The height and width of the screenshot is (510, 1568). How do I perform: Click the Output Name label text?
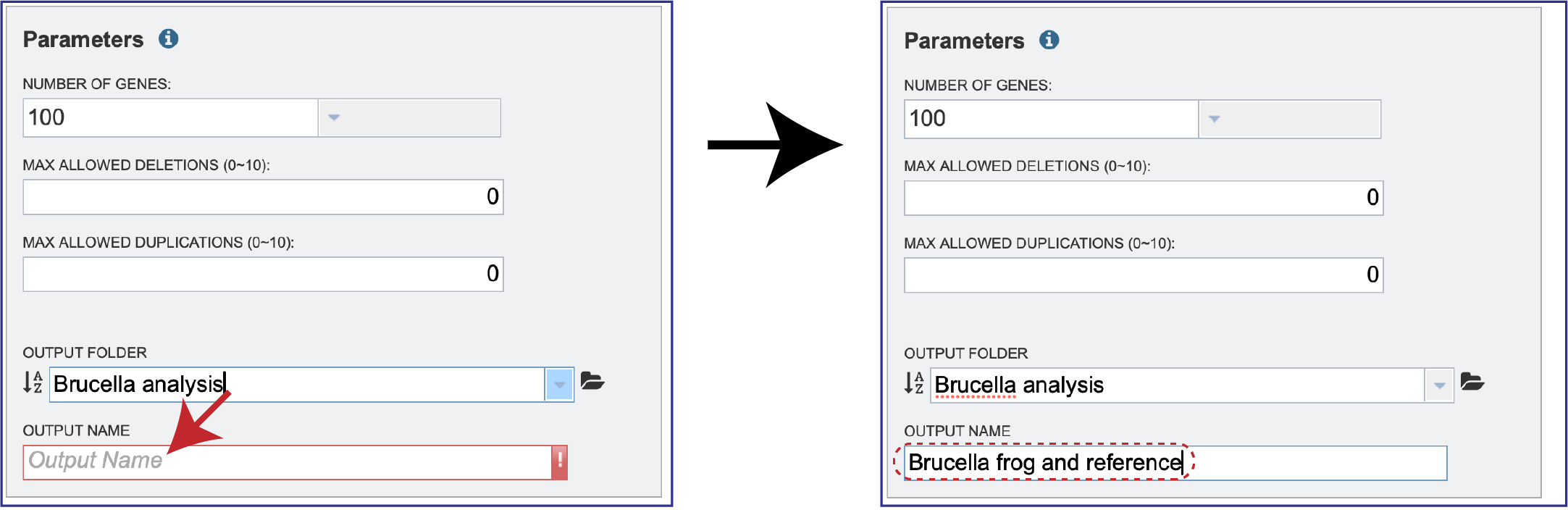click(x=75, y=430)
